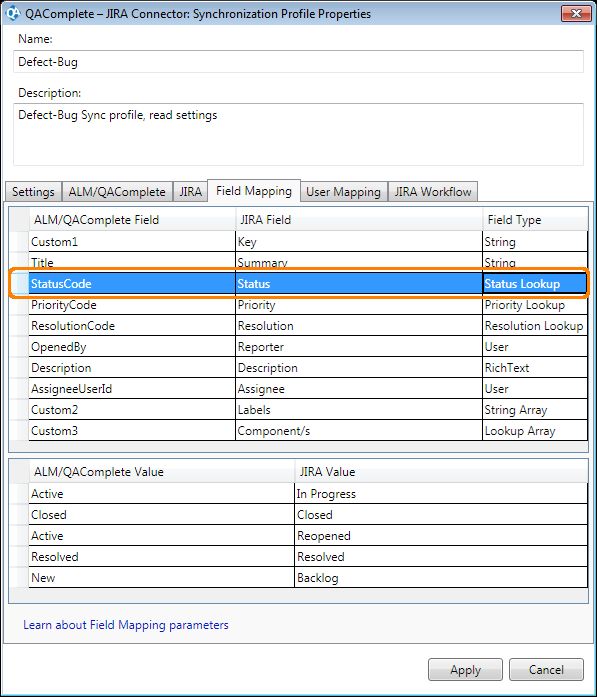This screenshot has width=597, height=697.
Task: Select the Summary JIRA field cell
Action: (x=359, y=261)
